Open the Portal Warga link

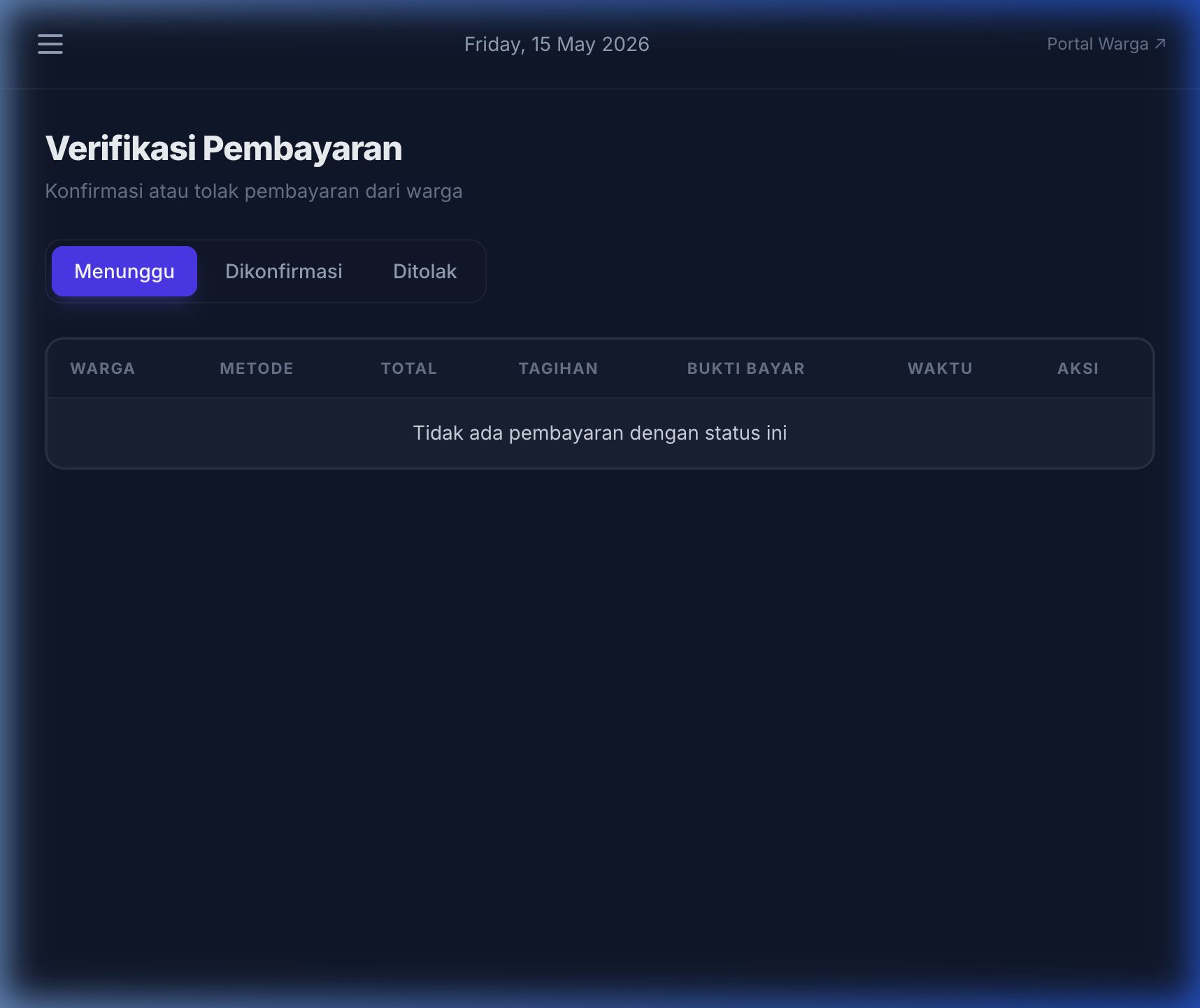click(1106, 44)
